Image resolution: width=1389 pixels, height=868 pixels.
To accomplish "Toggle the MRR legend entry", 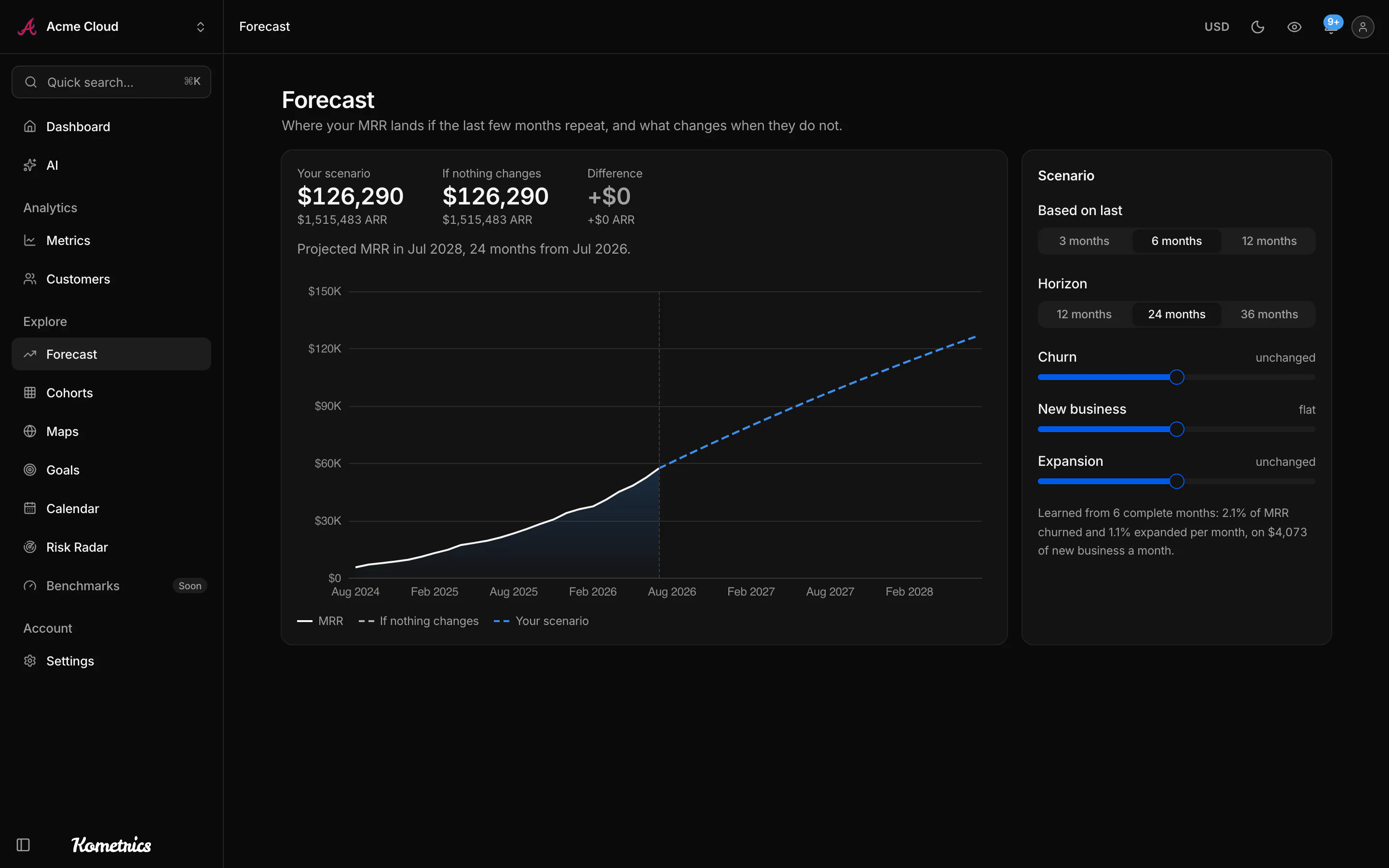I will point(320,621).
